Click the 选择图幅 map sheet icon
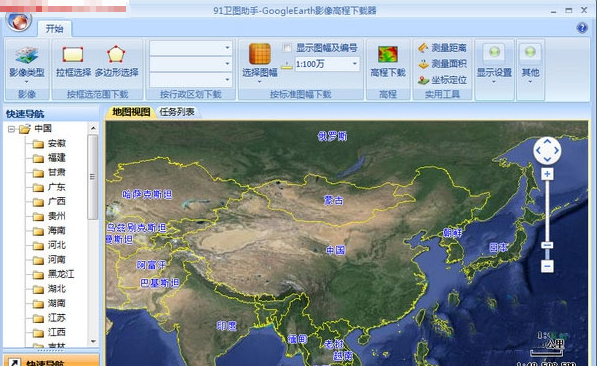The width and height of the screenshot is (597, 366). tap(260, 54)
